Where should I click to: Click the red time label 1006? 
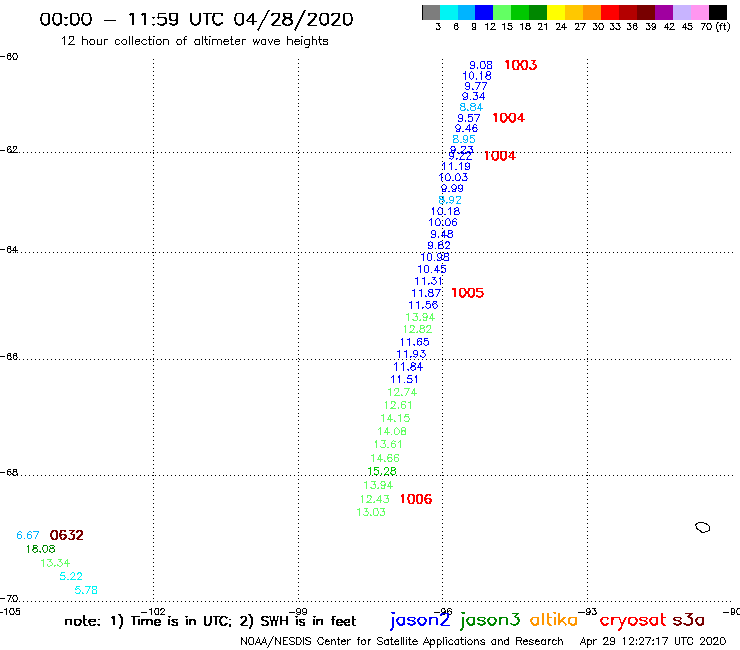(x=416, y=499)
